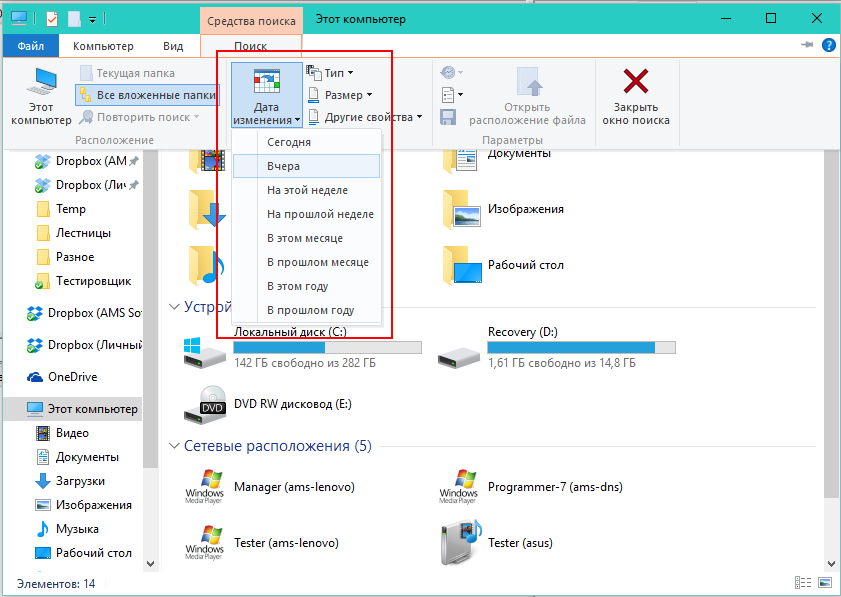Click the Этот компьютер ribbon icon

(x=41, y=97)
